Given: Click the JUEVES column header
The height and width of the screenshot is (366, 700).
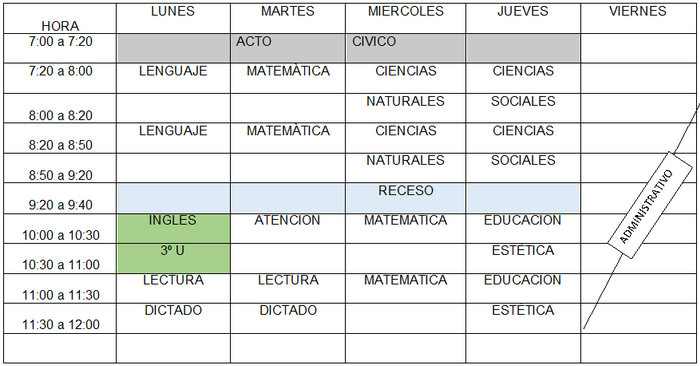Looking at the screenshot, I should tap(523, 18).
